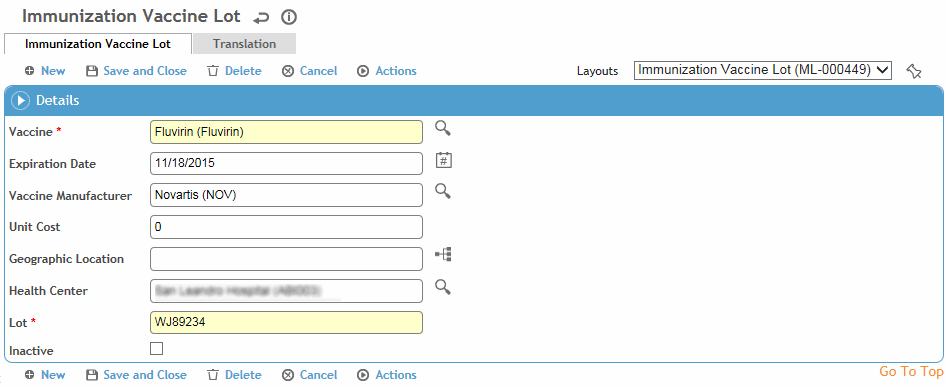Open the top Actions menu
947x387 pixels.
387,71
